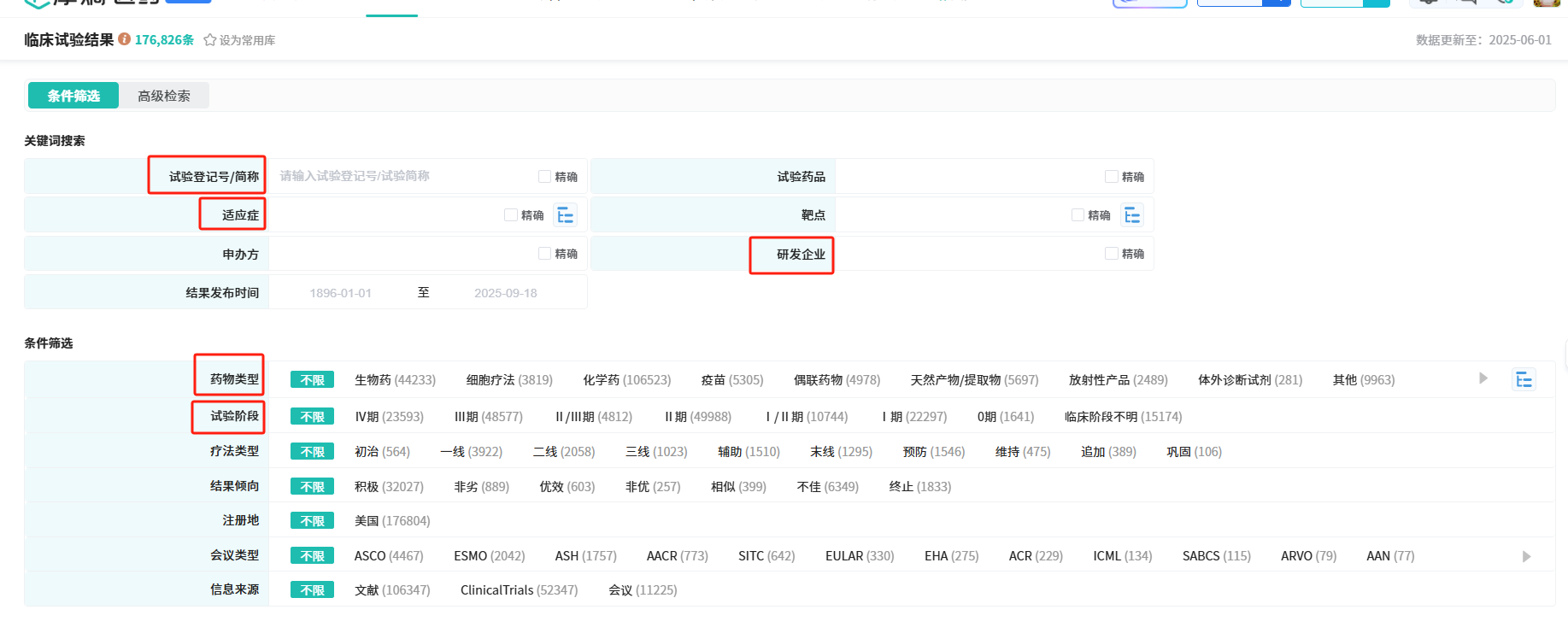Open the tree selector icon for 适应症
The height and width of the screenshot is (639, 1568).
[566, 215]
